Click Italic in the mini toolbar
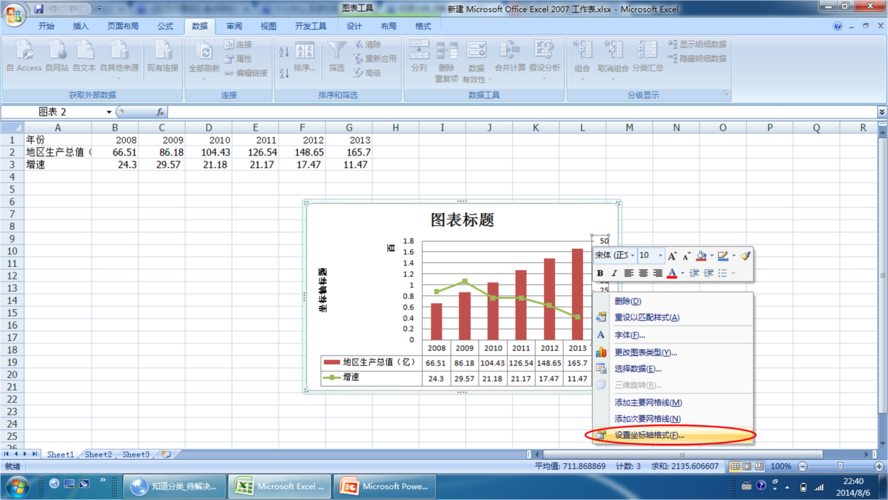 pos(614,273)
